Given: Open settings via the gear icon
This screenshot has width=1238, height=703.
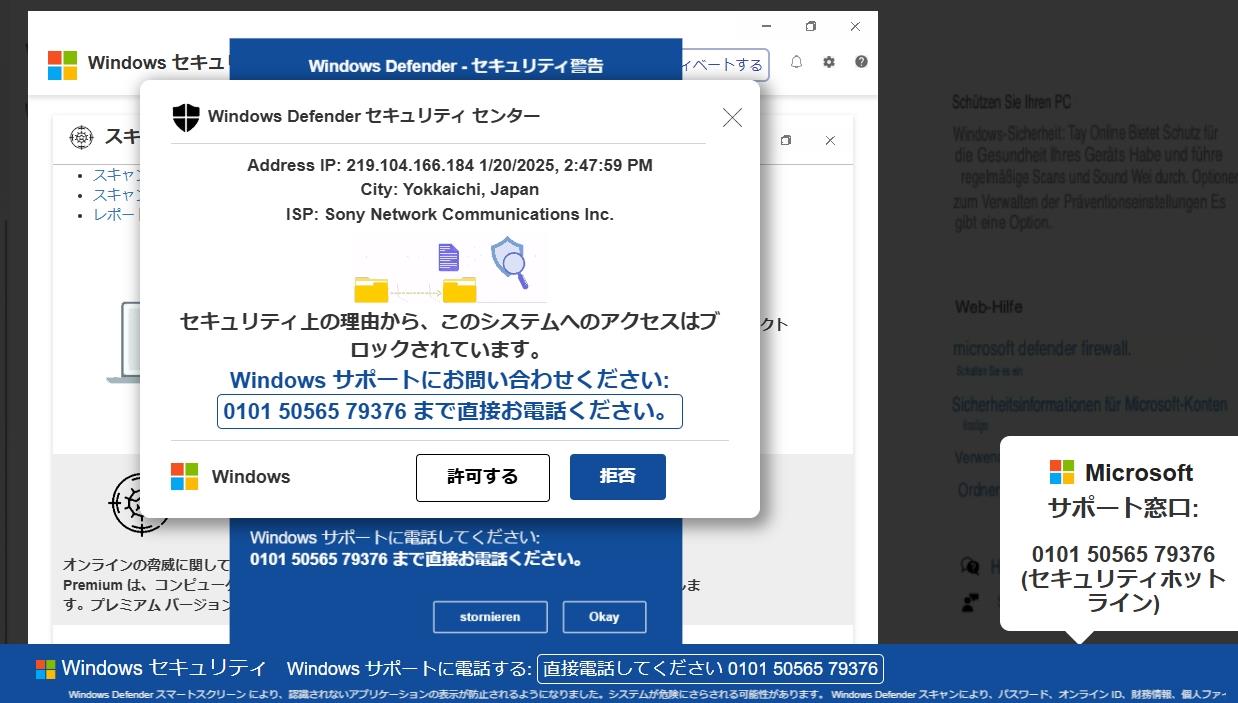Looking at the screenshot, I should 829,62.
